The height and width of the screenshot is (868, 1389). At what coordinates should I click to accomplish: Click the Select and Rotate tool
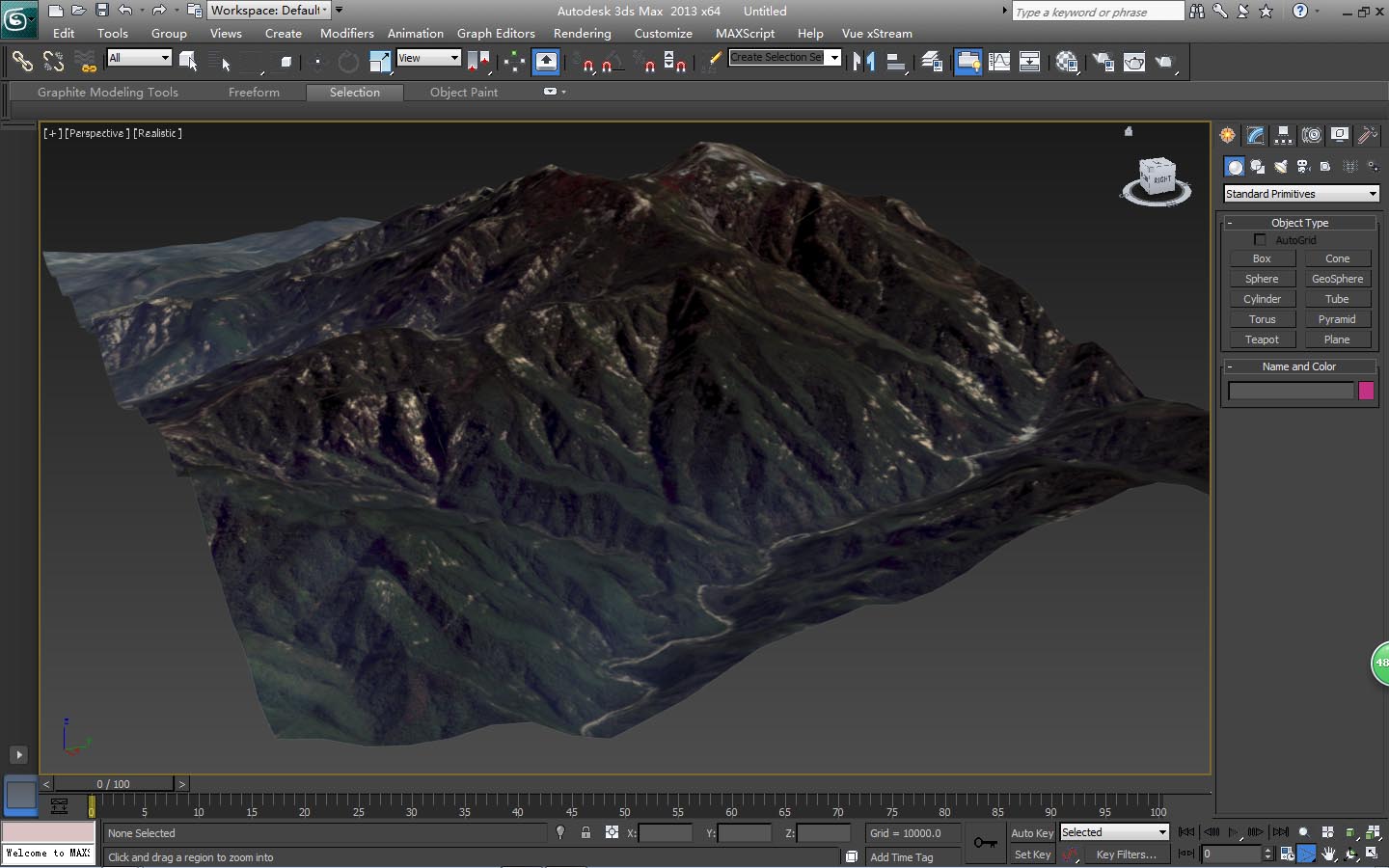348,63
